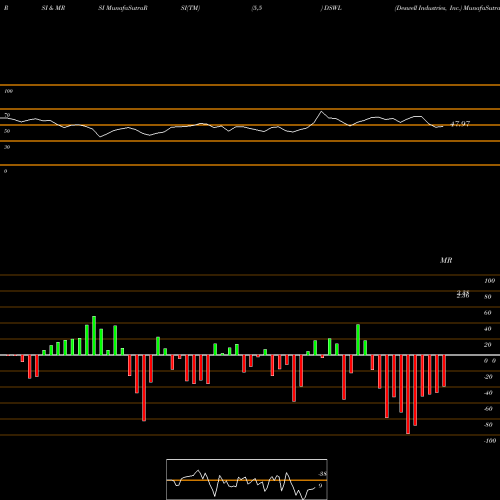Click the 0 label on RSI axis
This screenshot has height=500, width=500.
(5, 171)
